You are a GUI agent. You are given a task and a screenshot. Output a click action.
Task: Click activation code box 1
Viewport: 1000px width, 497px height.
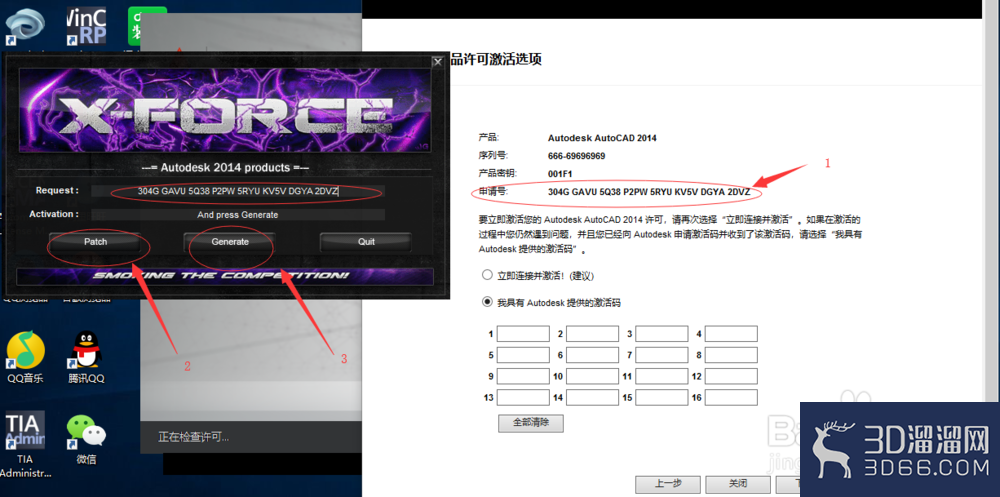click(523, 334)
